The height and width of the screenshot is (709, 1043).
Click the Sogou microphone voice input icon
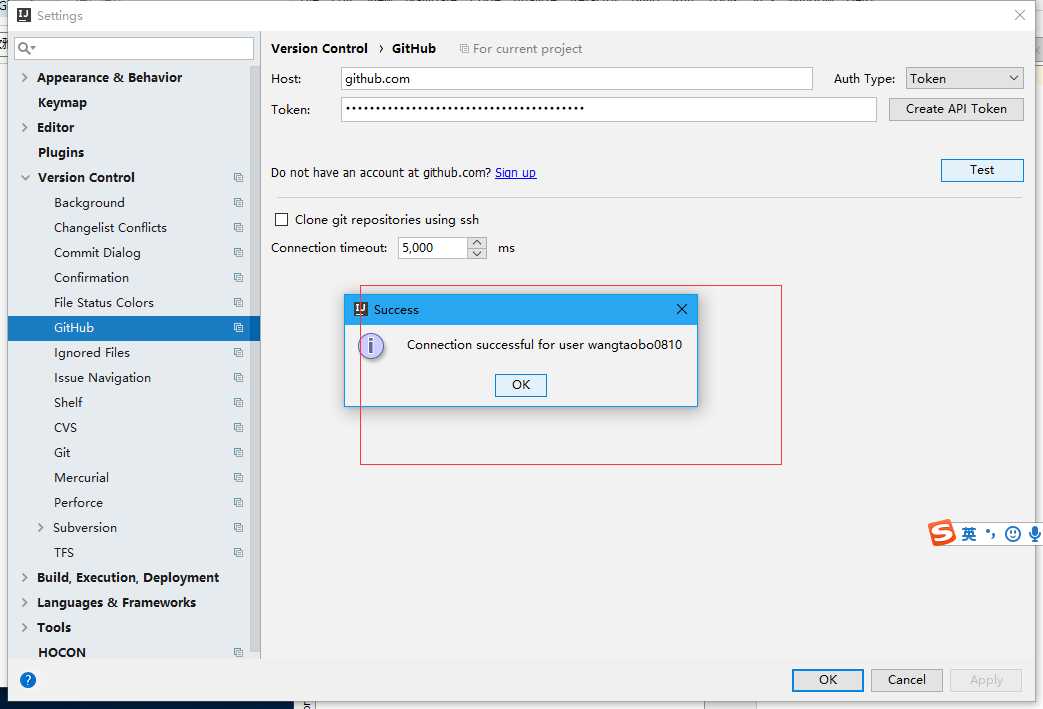[x=1034, y=534]
